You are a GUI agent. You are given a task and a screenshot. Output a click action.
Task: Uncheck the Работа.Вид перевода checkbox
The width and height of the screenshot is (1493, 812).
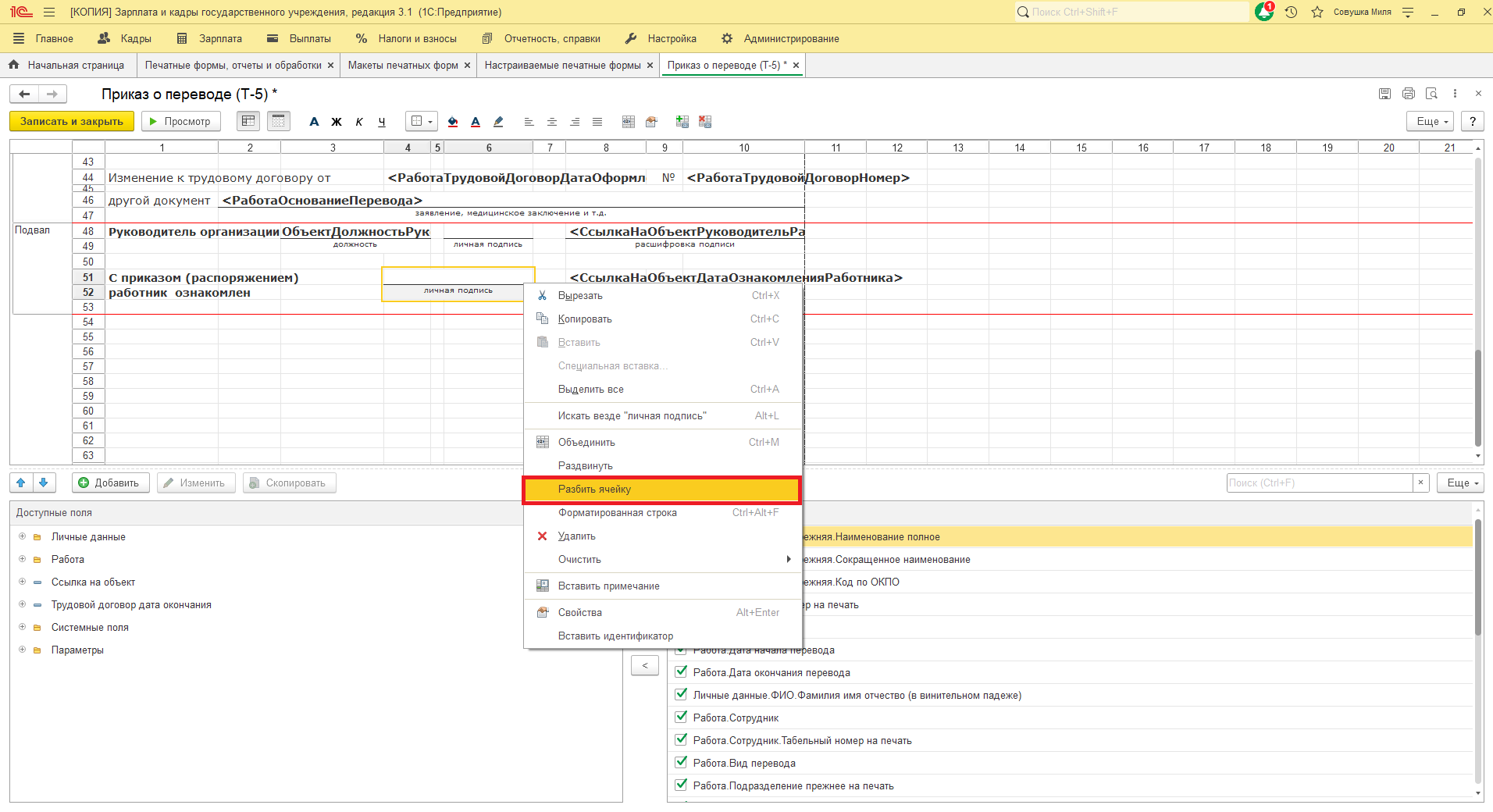click(x=682, y=762)
